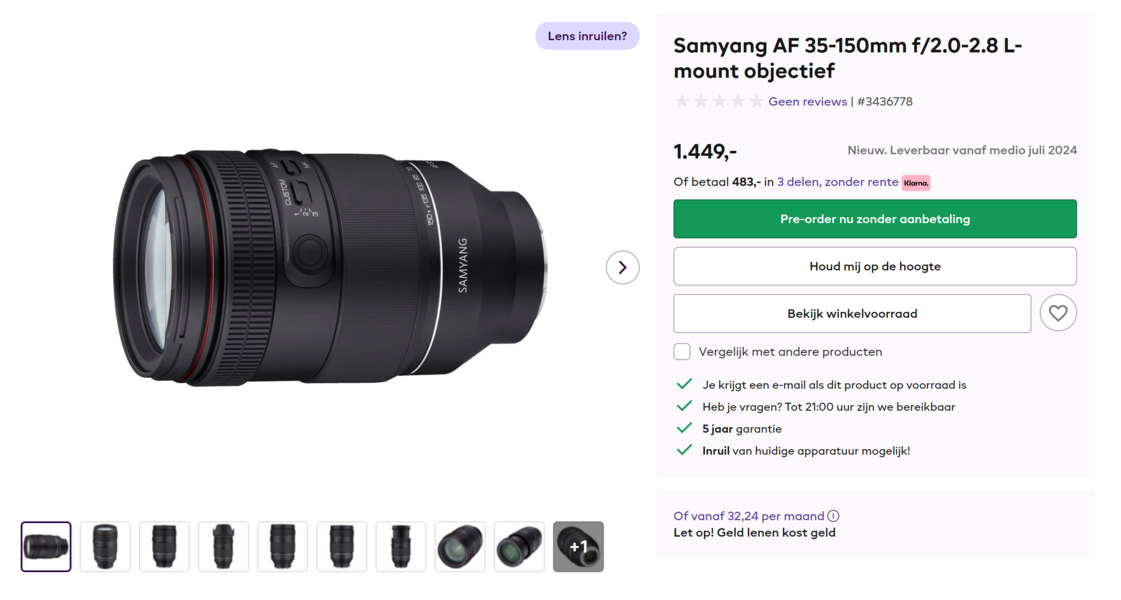Expand the '+1' more images thumbnail
Screen dimensions: 1121x600
tap(578, 547)
